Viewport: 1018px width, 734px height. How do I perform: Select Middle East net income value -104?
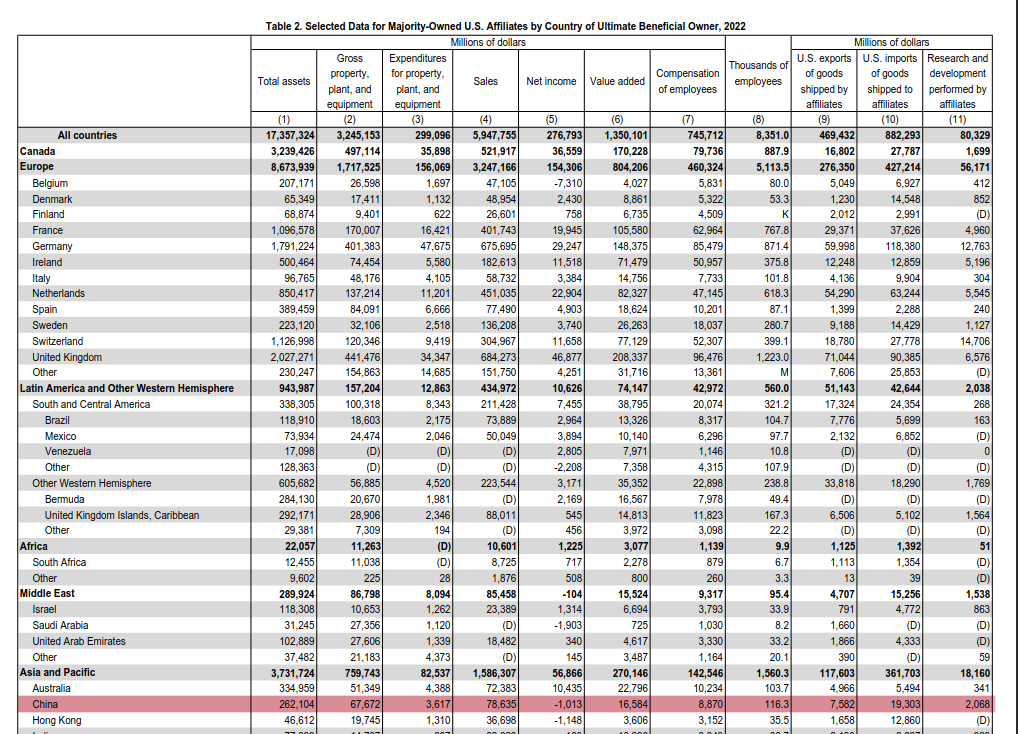[572, 594]
